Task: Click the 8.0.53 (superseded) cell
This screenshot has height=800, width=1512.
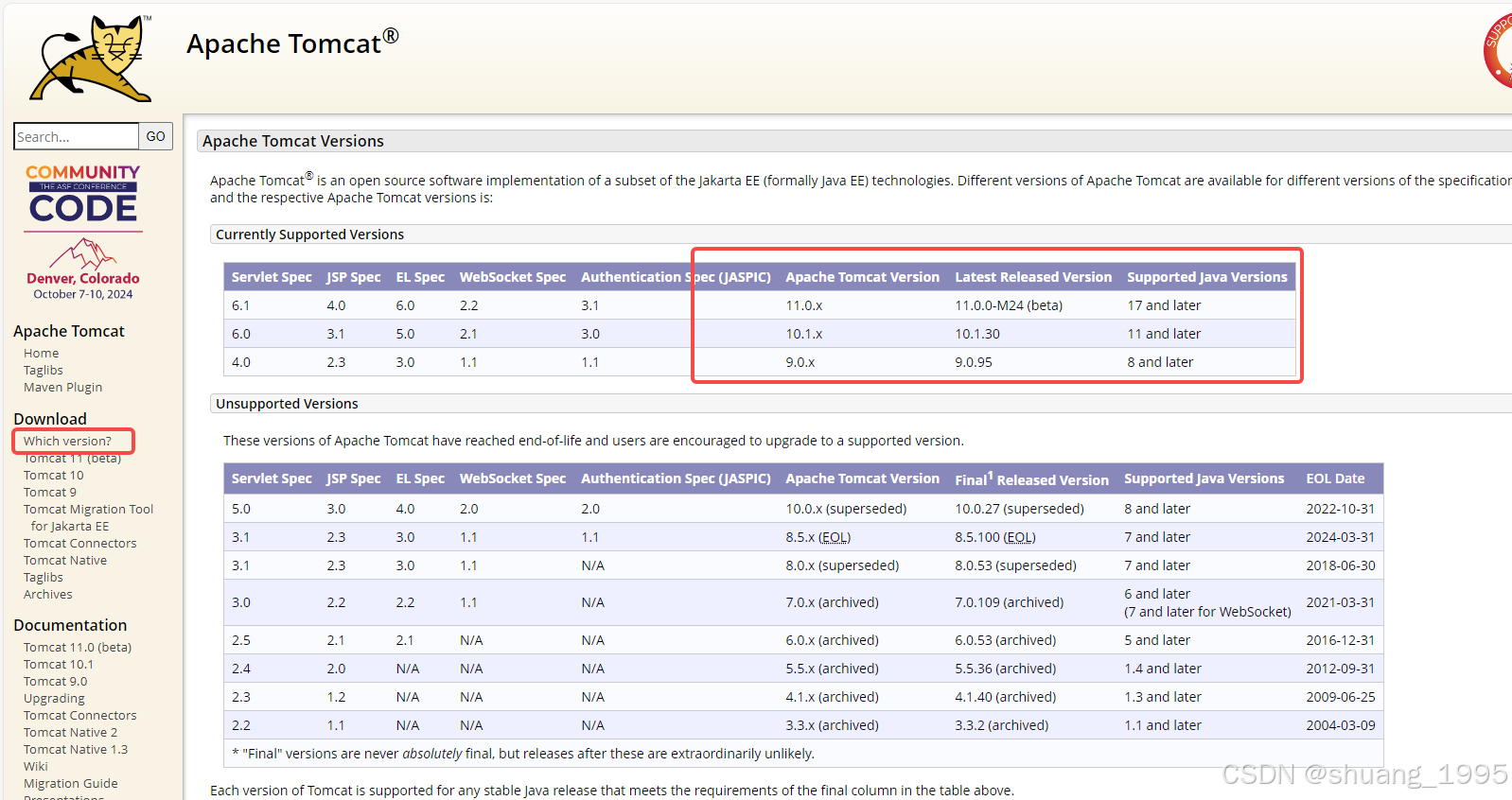Action: (x=1015, y=565)
